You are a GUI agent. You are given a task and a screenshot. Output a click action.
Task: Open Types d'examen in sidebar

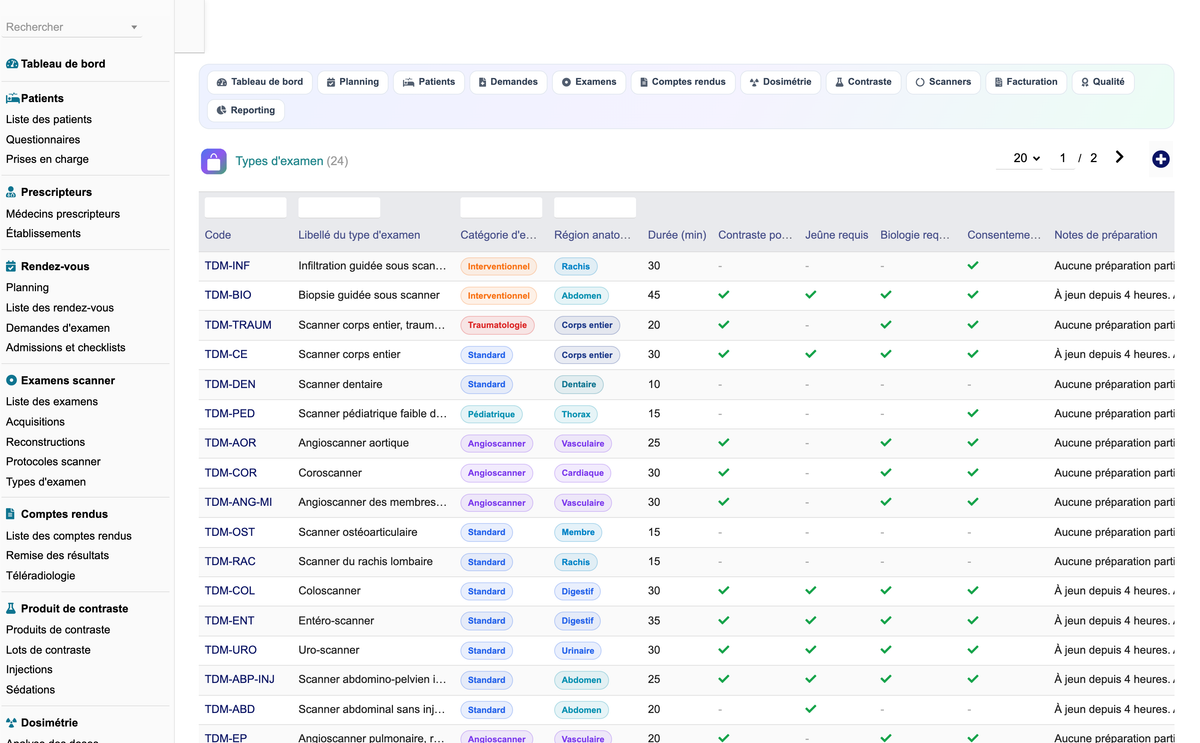[x=46, y=482]
